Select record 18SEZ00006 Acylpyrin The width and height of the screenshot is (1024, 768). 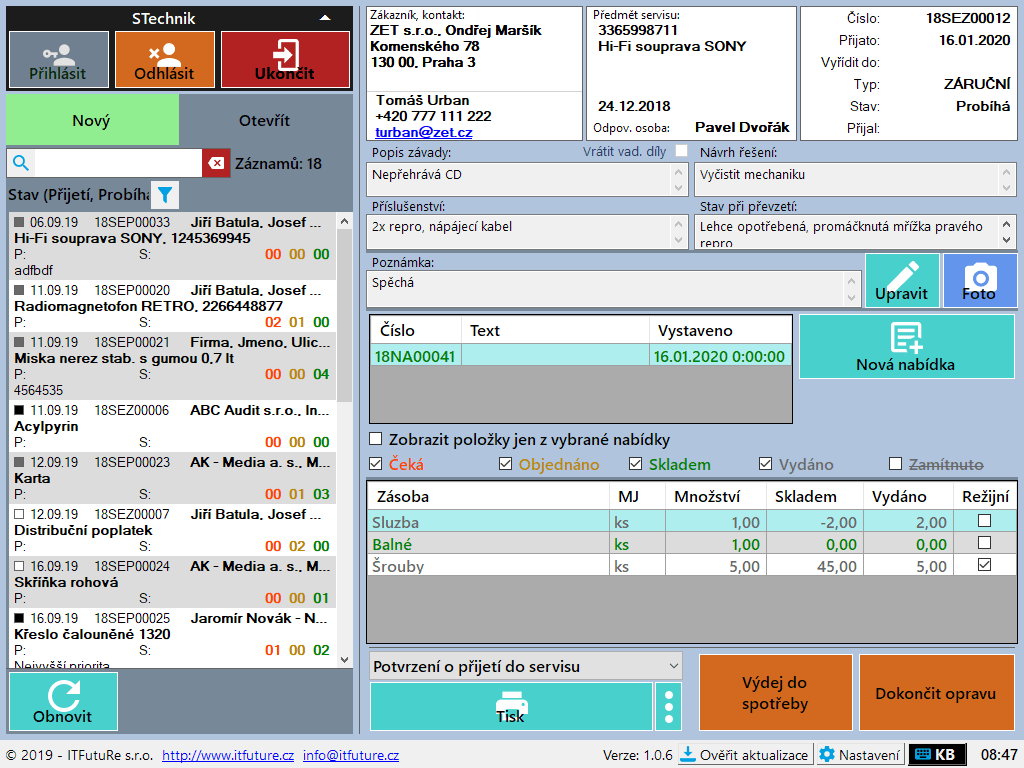click(x=172, y=426)
